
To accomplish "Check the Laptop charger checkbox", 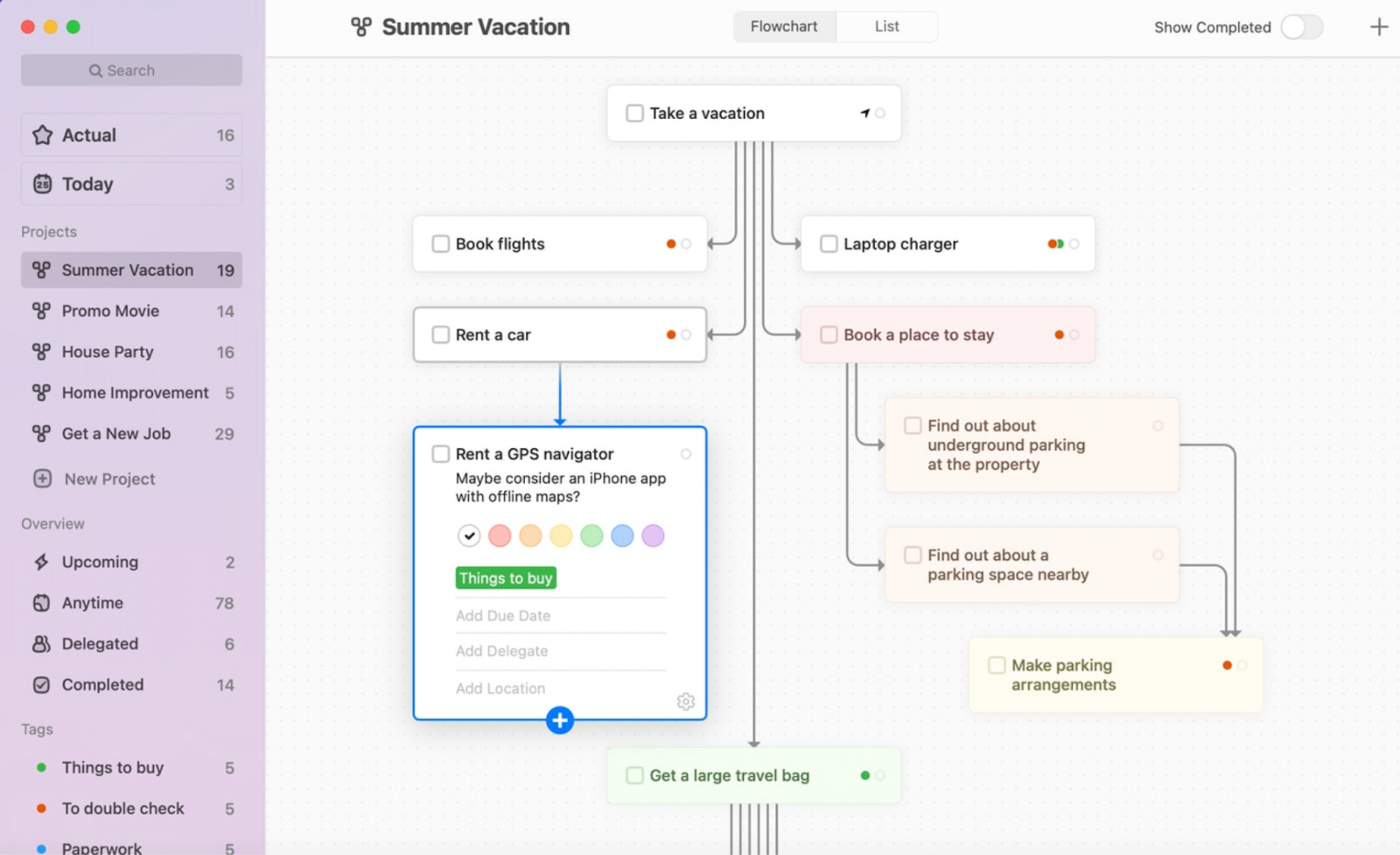I will point(829,244).
